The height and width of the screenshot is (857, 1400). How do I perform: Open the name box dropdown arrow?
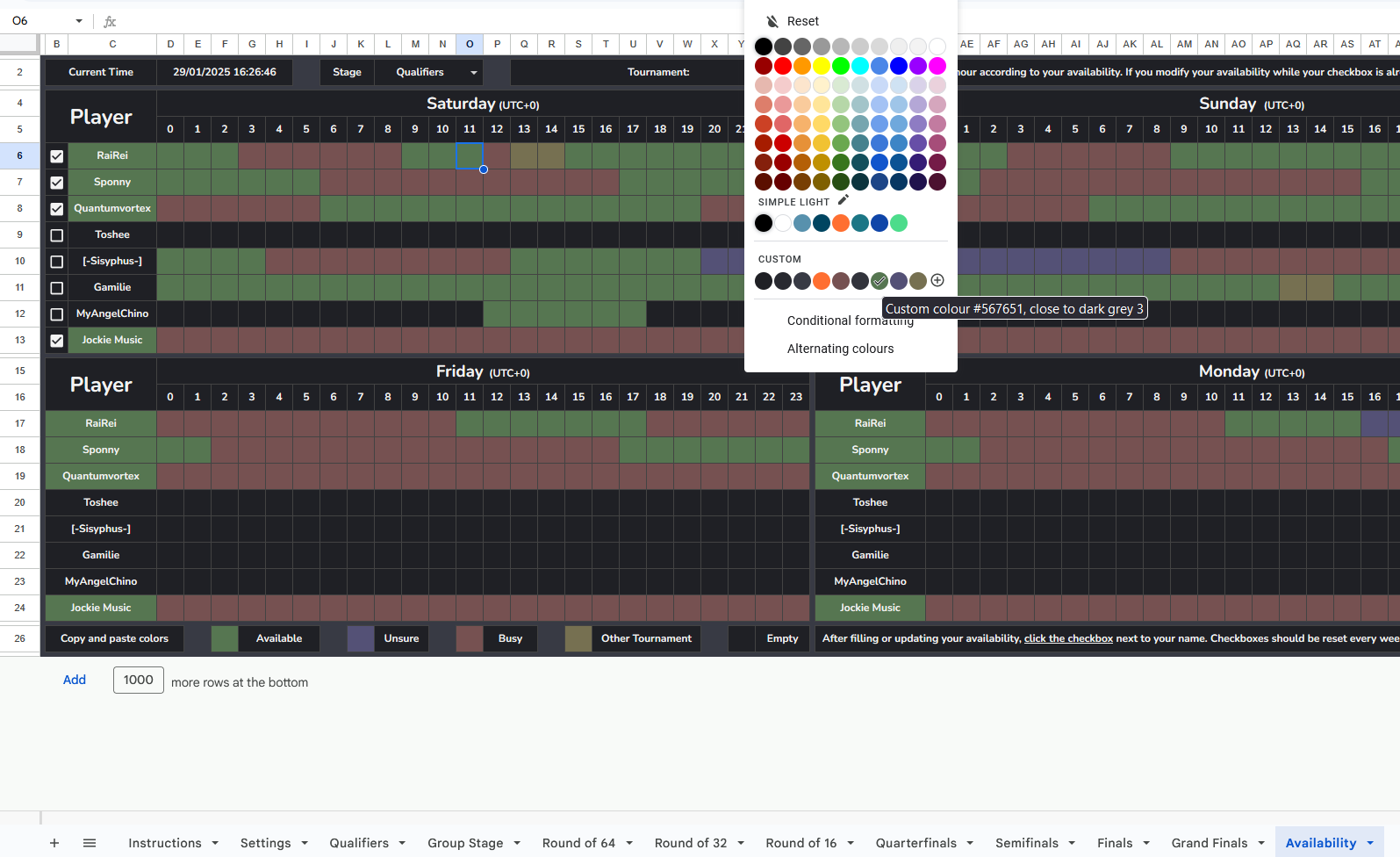tap(79, 21)
